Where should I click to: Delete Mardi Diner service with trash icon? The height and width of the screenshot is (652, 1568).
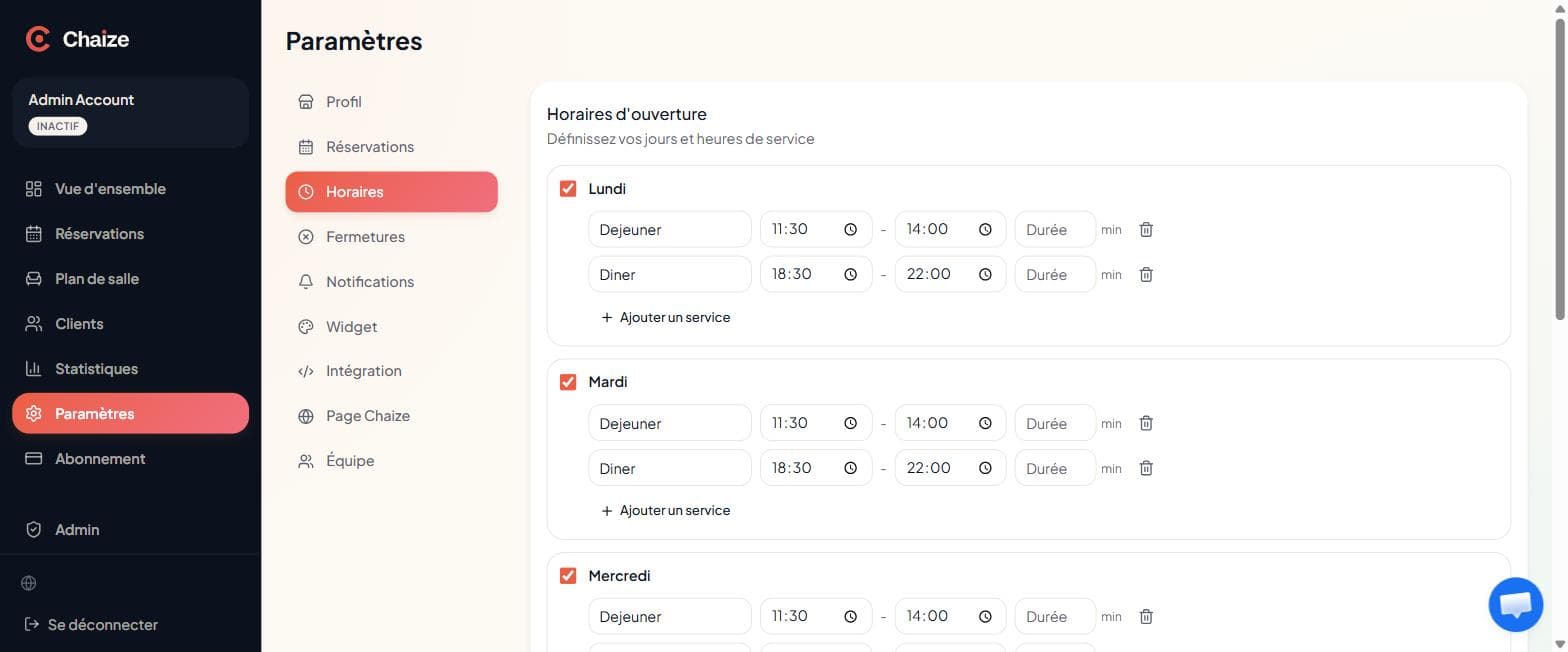click(1146, 468)
